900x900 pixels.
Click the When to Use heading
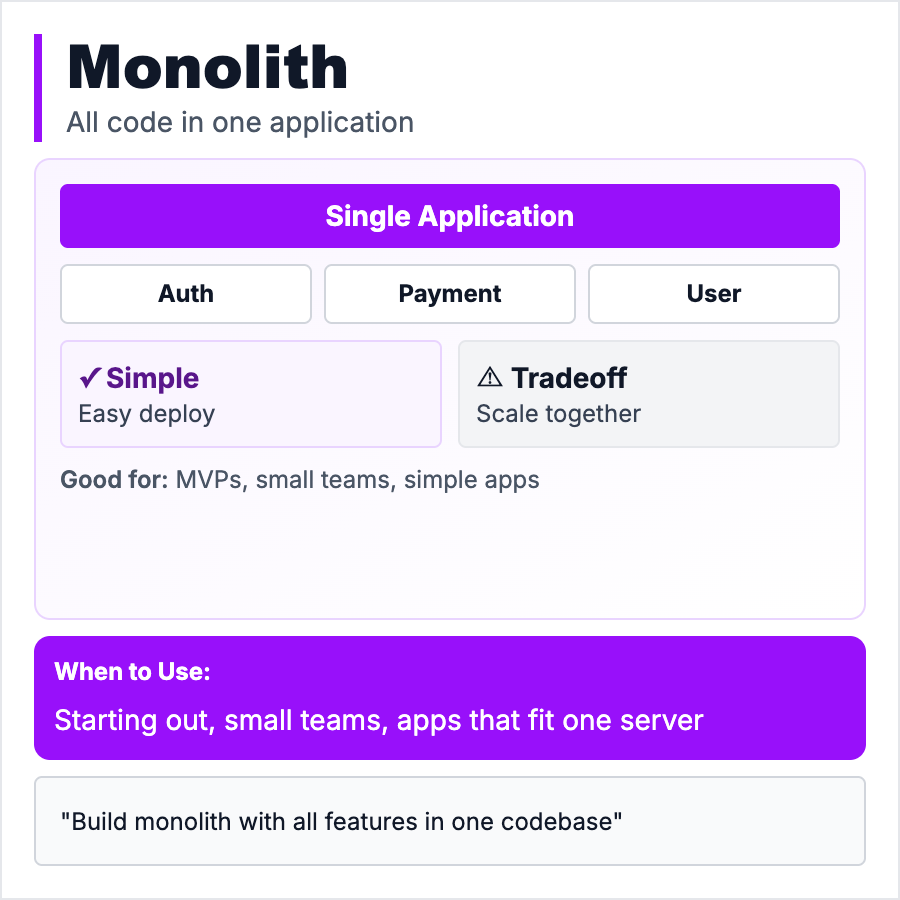[132, 672]
